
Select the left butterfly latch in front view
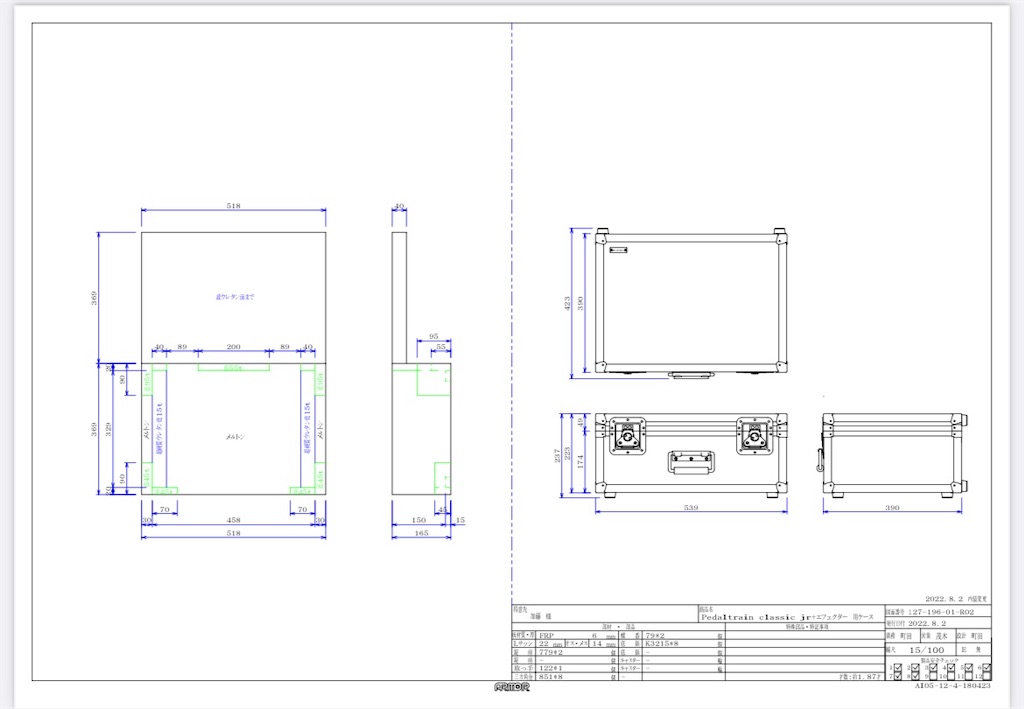(x=627, y=435)
